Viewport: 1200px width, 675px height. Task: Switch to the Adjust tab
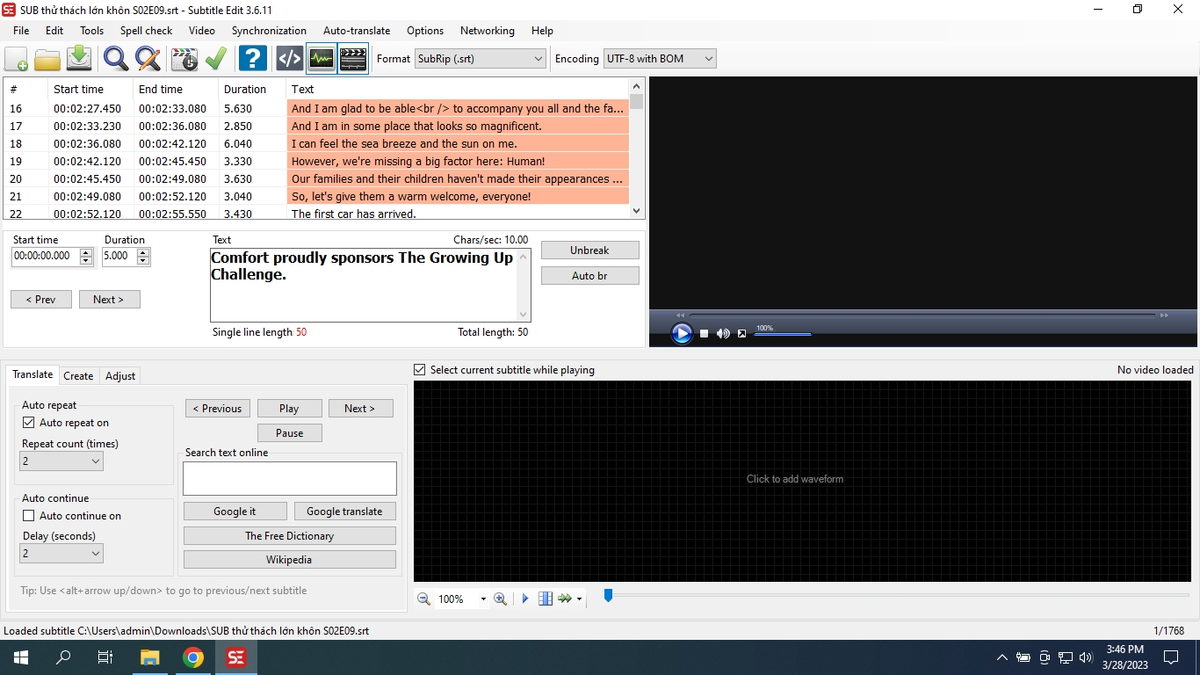120,376
